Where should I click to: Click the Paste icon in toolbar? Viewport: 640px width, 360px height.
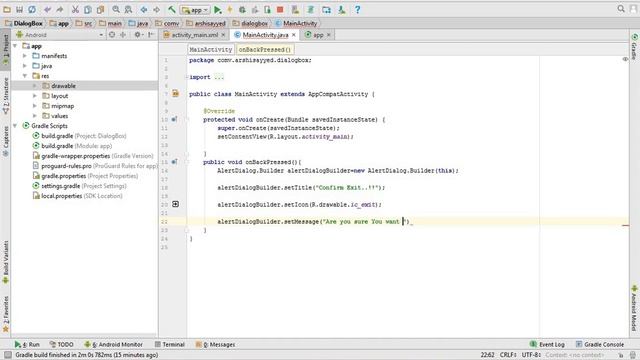100,9
